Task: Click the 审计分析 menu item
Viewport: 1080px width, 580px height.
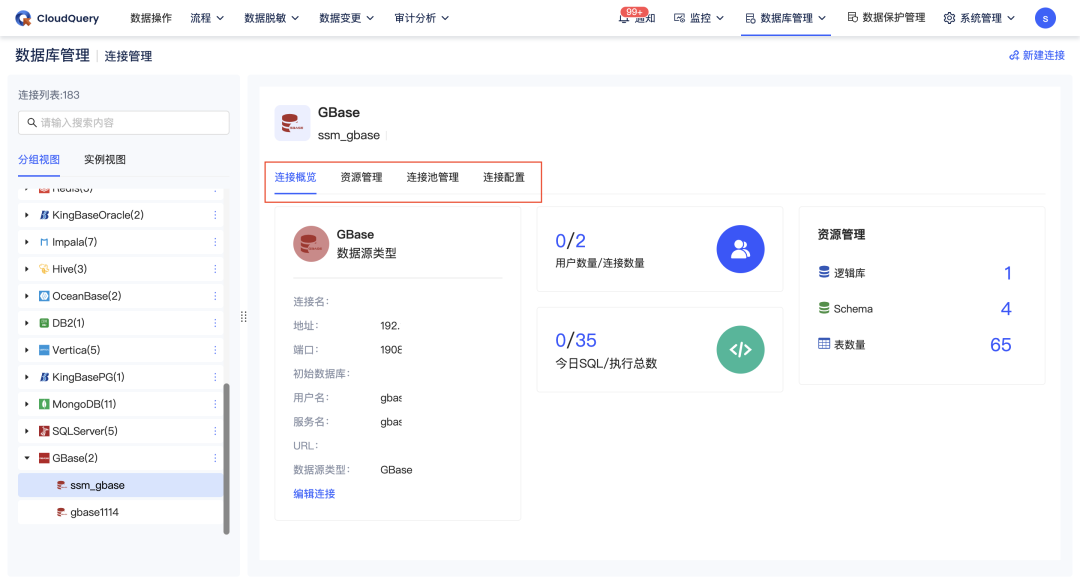Action: pyautogui.click(x=414, y=17)
